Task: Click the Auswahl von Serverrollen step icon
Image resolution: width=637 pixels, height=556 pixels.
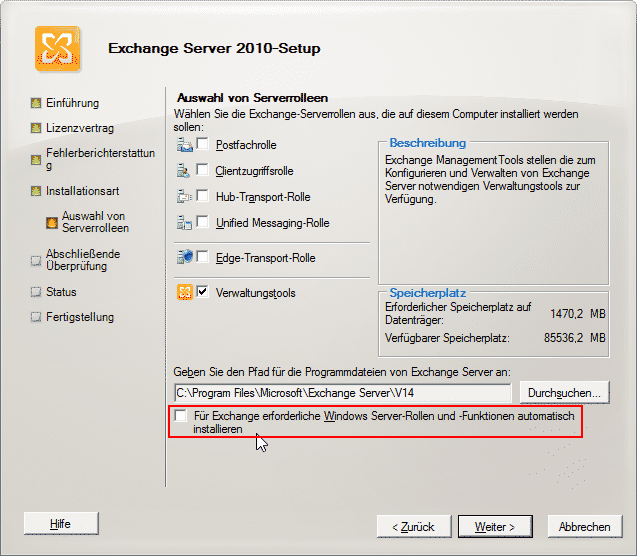Action: [52, 223]
